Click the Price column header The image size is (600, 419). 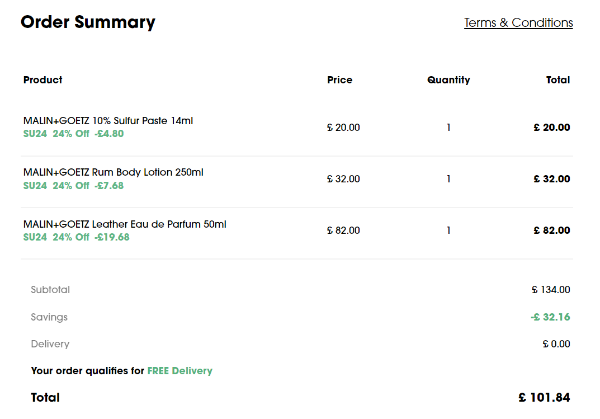339,80
